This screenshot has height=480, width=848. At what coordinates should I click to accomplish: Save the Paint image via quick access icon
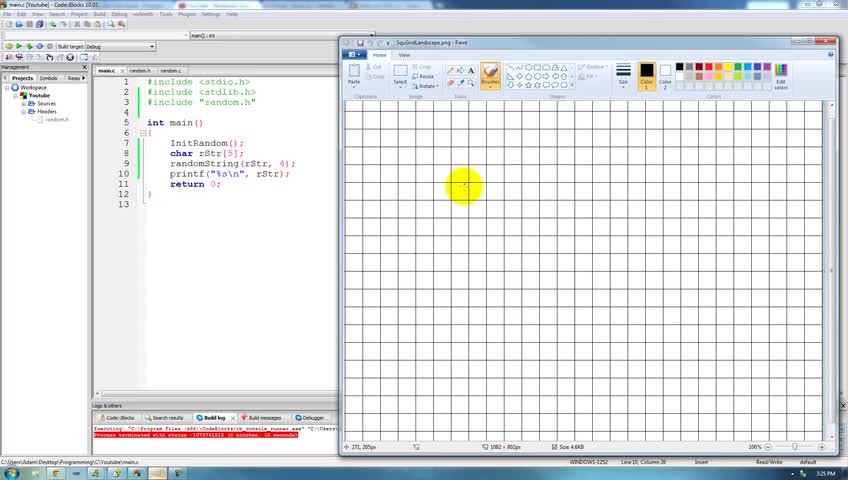coord(360,43)
